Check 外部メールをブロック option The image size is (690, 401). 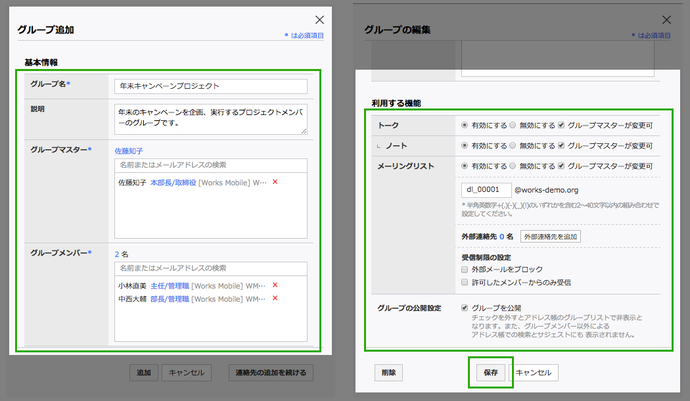(x=465, y=269)
